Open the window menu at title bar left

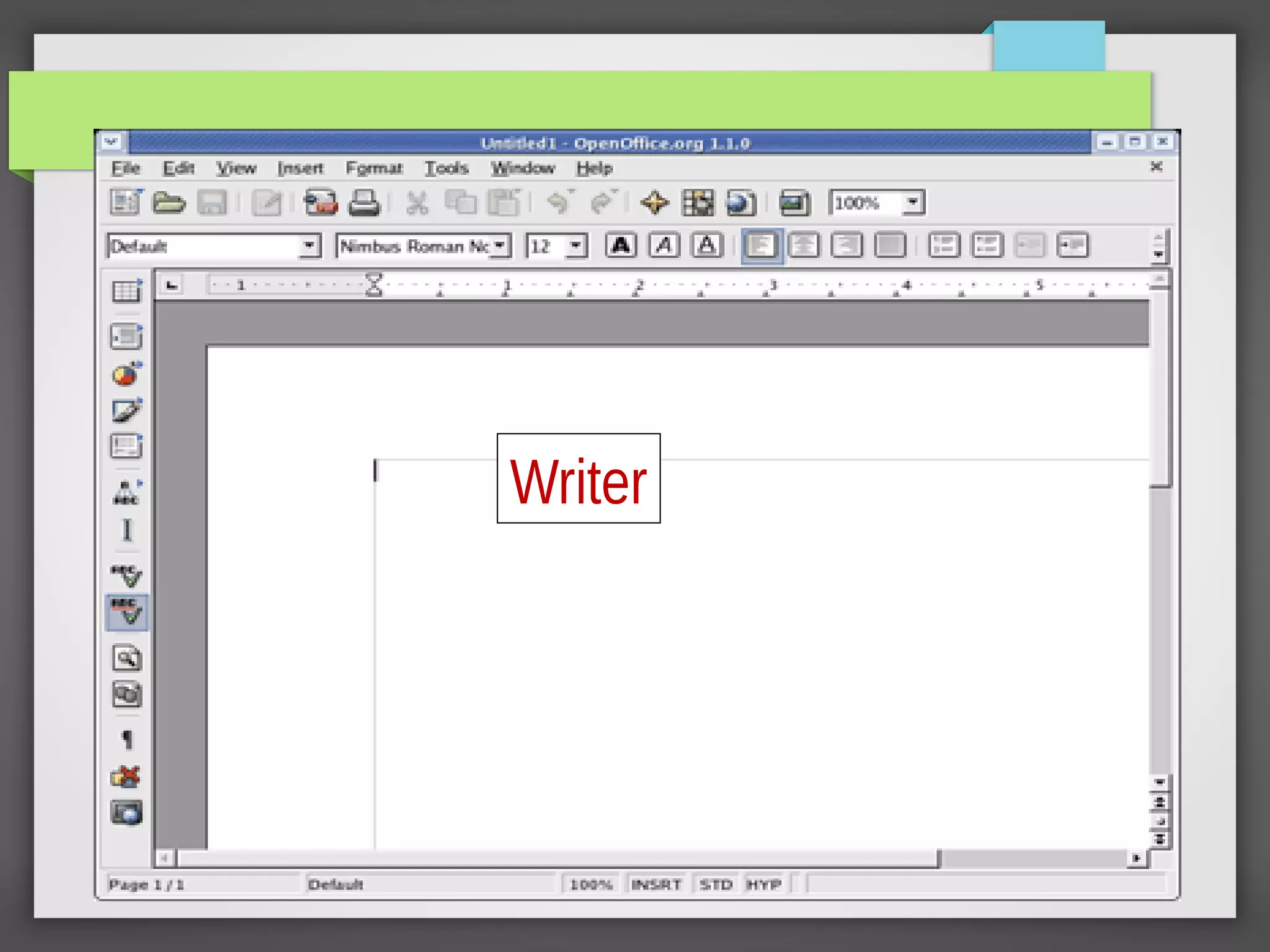112,142
